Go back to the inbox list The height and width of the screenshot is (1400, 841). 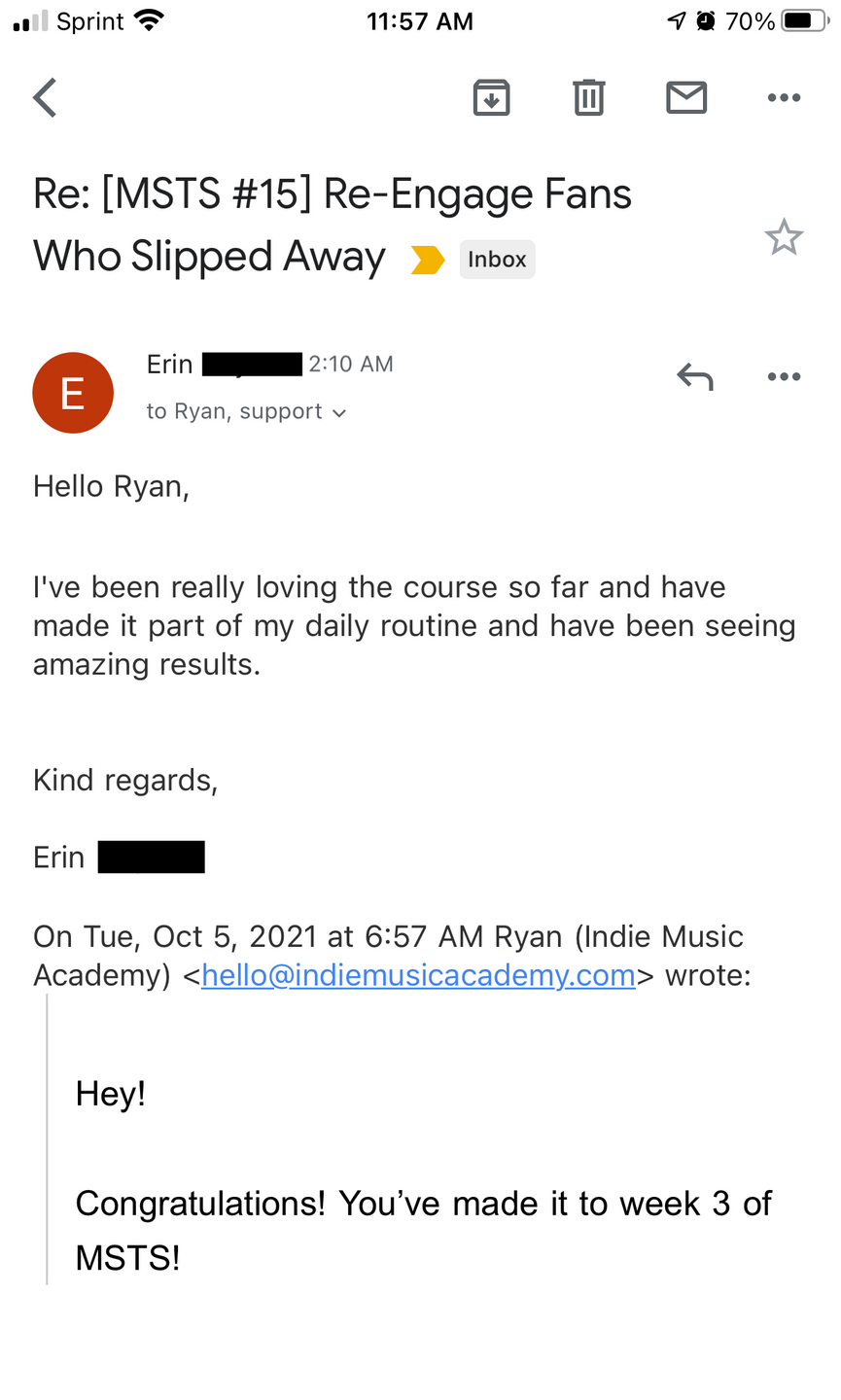46,97
